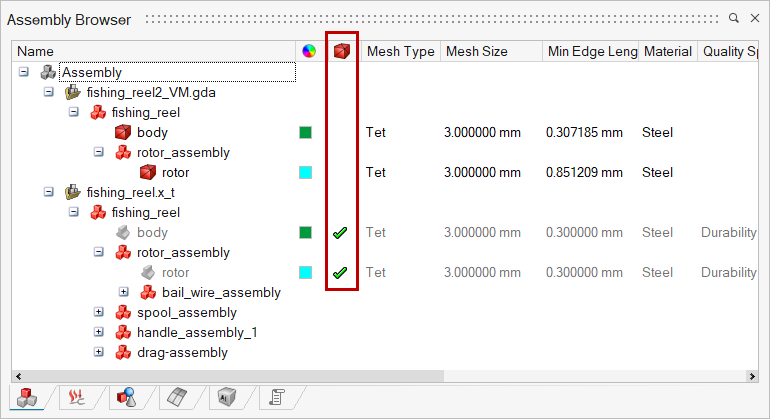Expand the handle_assembly_1 node
The width and height of the screenshot is (770, 419).
click(x=99, y=332)
